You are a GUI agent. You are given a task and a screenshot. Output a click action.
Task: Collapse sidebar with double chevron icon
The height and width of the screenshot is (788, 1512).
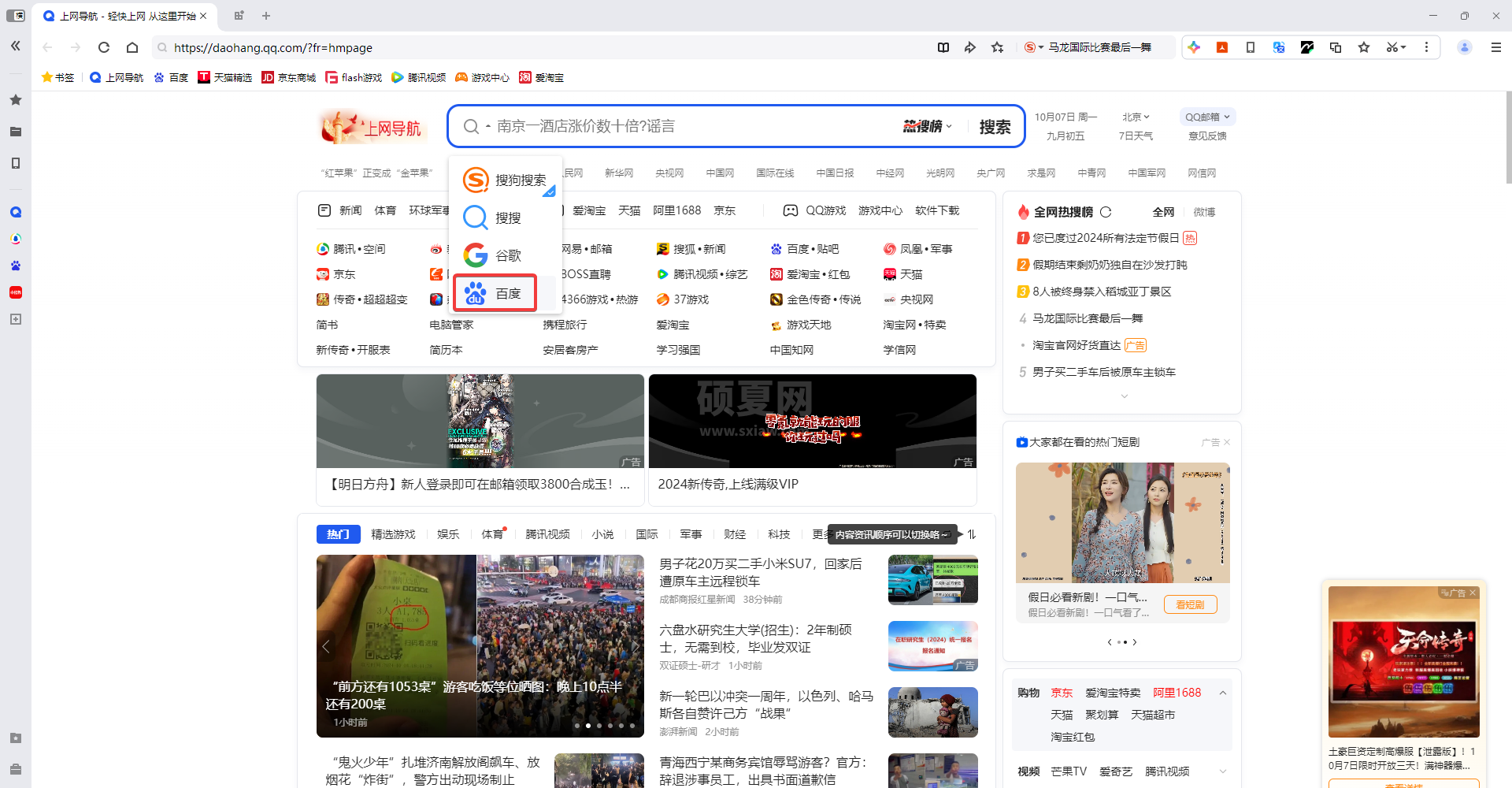[15, 46]
